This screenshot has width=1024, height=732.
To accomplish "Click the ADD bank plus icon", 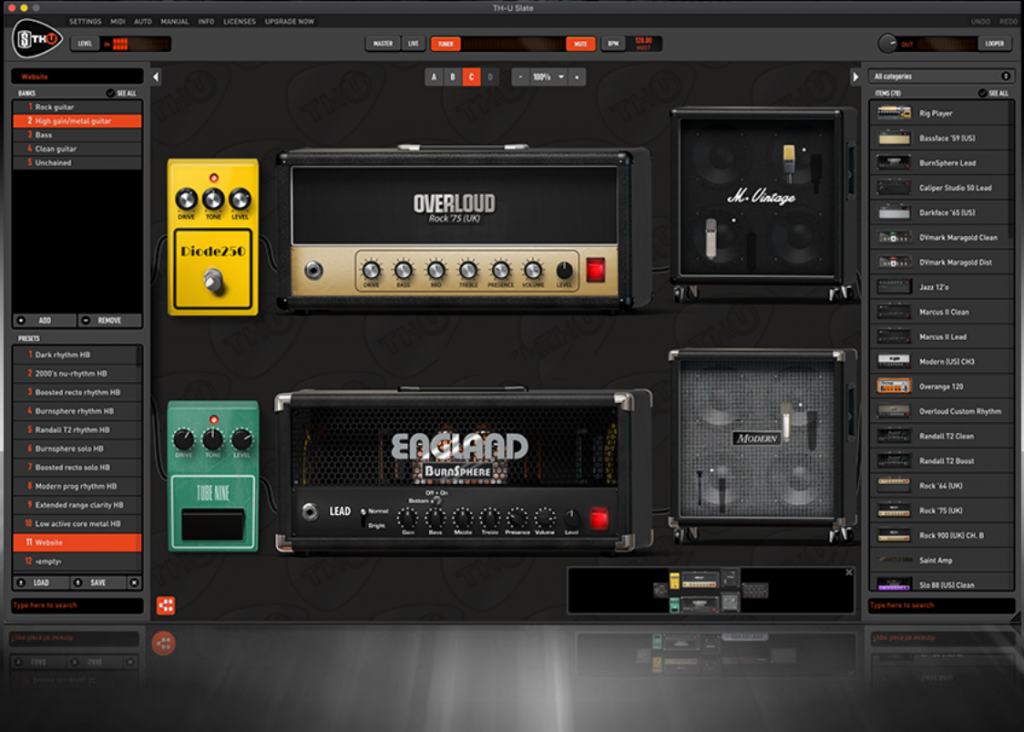I will click(x=21, y=320).
